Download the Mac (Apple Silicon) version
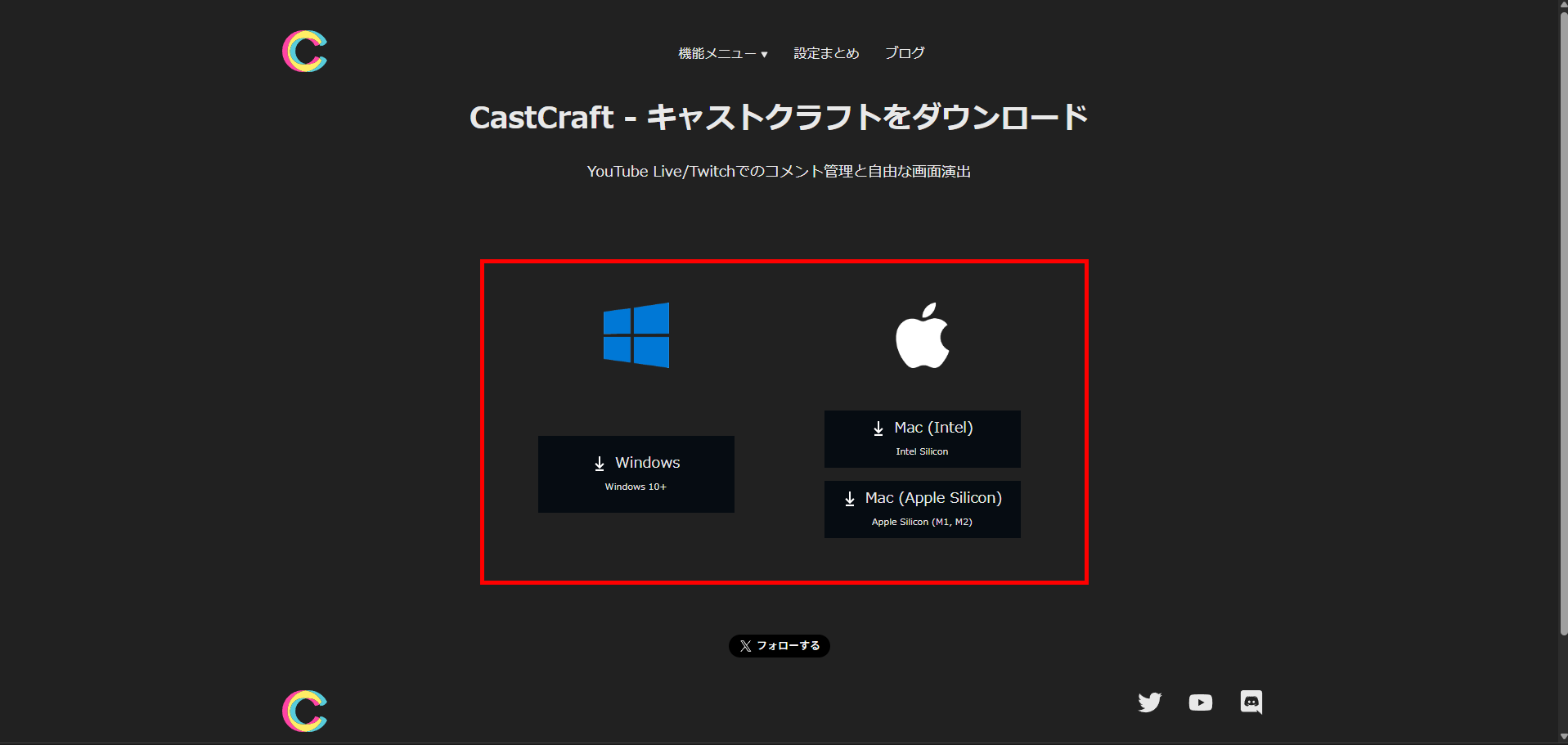The image size is (1568, 745). [x=923, y=509]
